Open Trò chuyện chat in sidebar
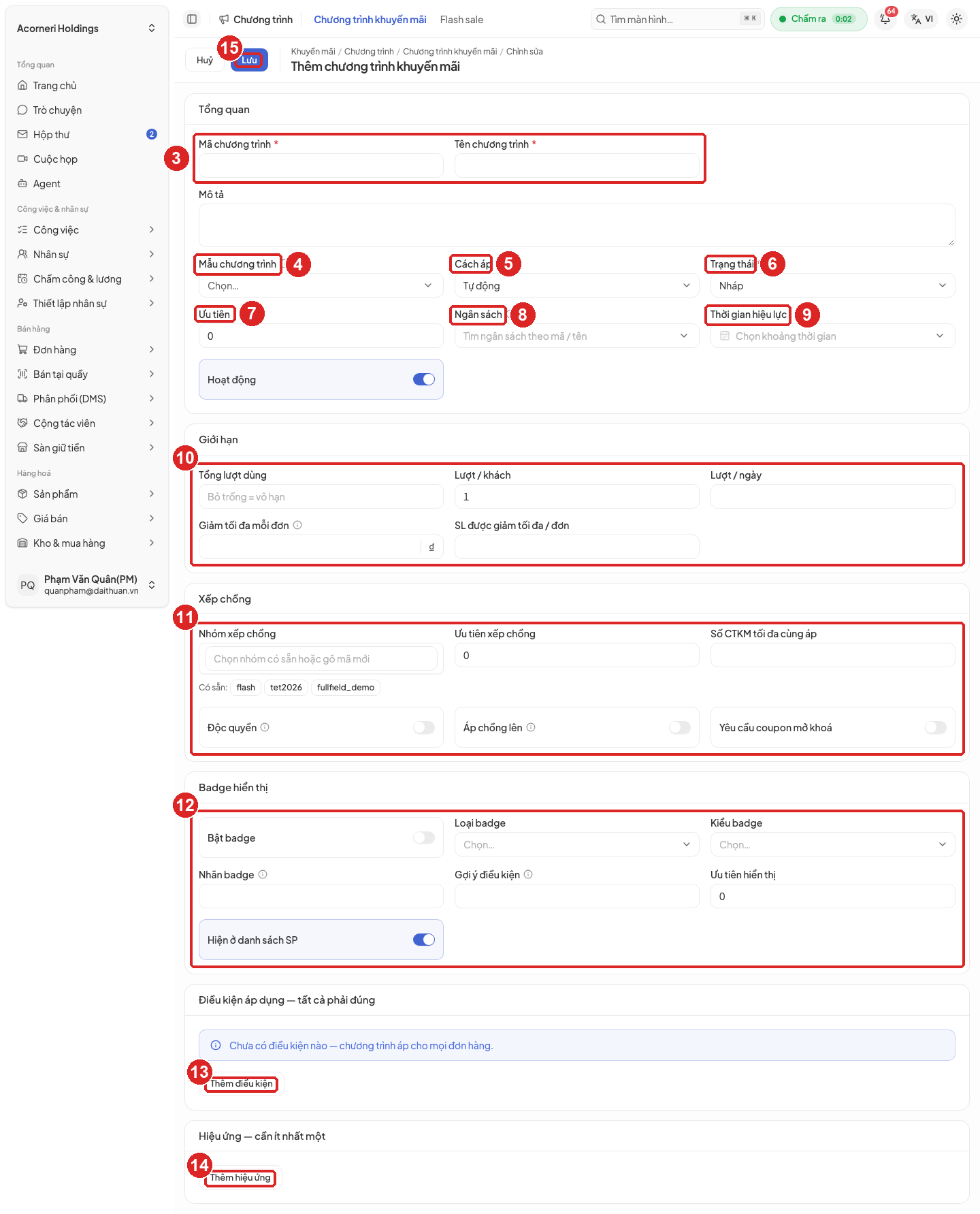The height and width of the screenshot is (1214, 980). tap(87, 110)
